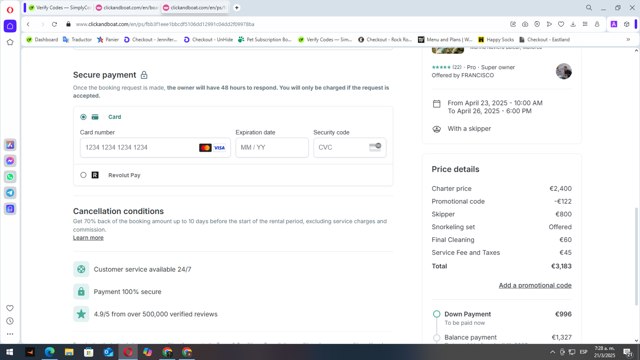The image size is (640, 360).
Task: Open the Pet Subscription Bo... bookmark
Action: click(x=265, y=40)
